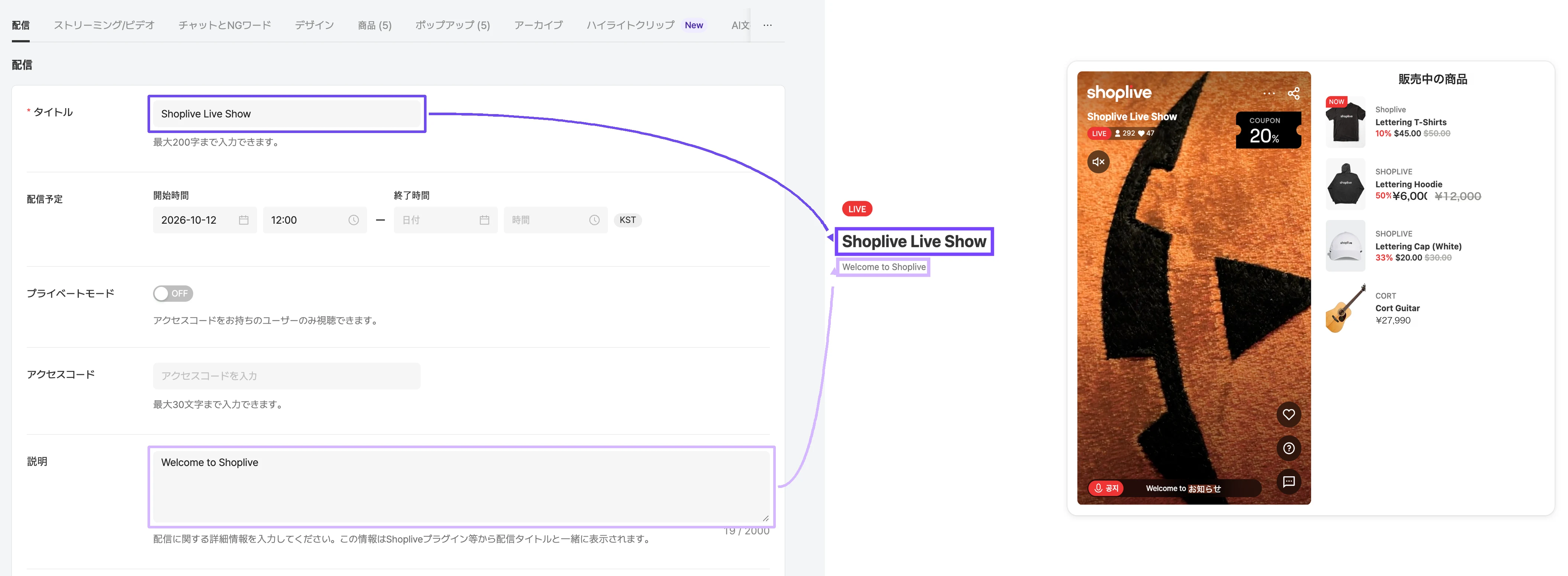The image size is (1568, 576).
Task: Select the デザイン tab
Action: pos(314,25)
